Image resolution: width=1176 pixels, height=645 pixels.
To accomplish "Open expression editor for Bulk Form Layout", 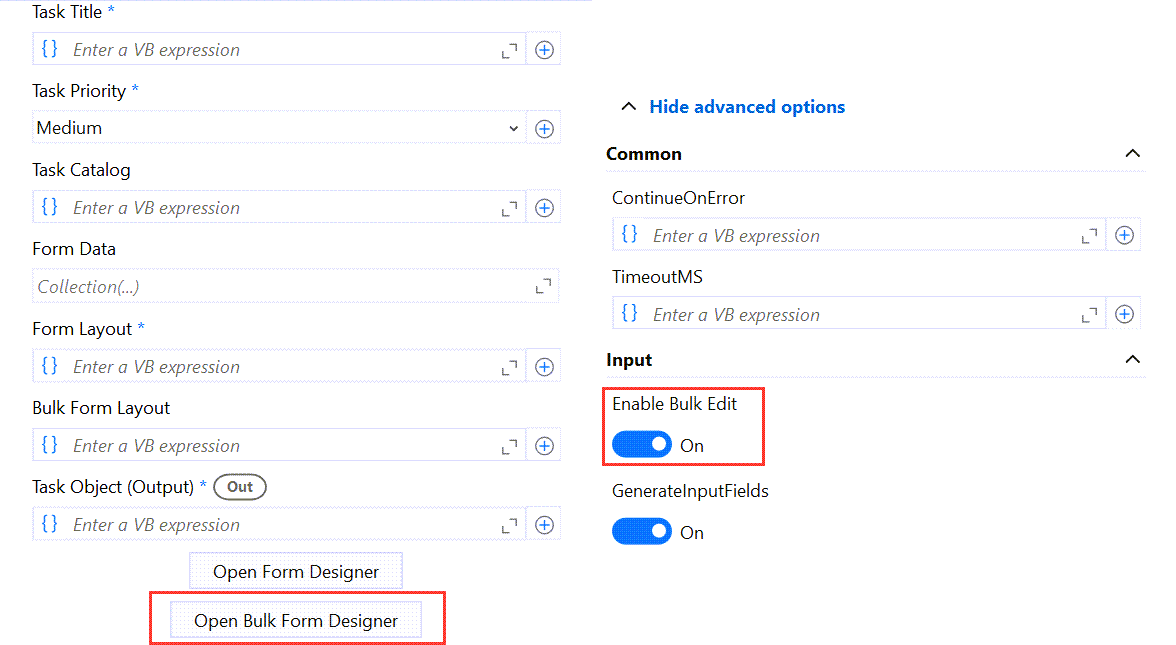I will [x=510, y=446].
